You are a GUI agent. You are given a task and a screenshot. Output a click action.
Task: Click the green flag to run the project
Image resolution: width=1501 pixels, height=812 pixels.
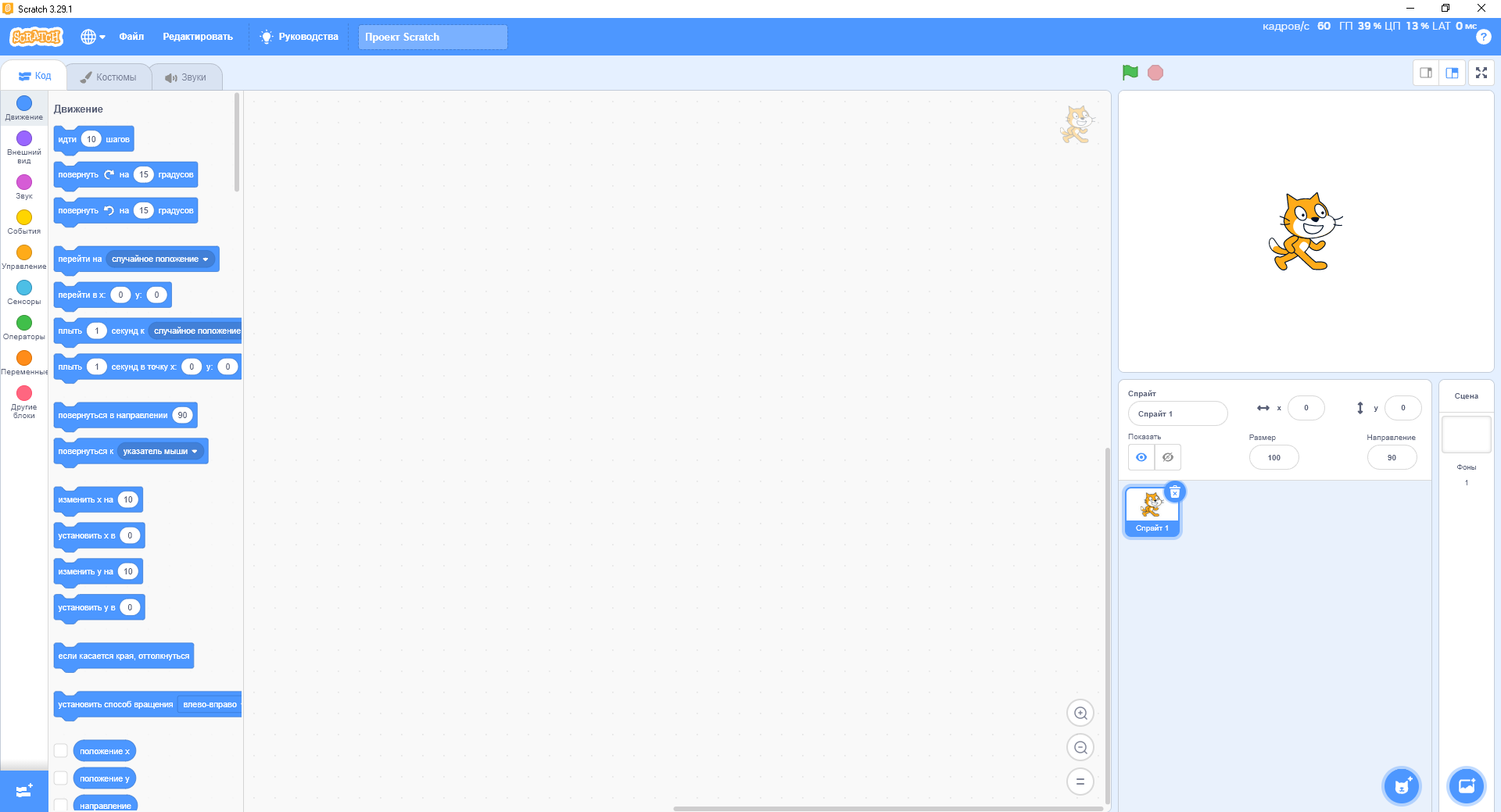pyautogui.click(x=1130, y=73)
